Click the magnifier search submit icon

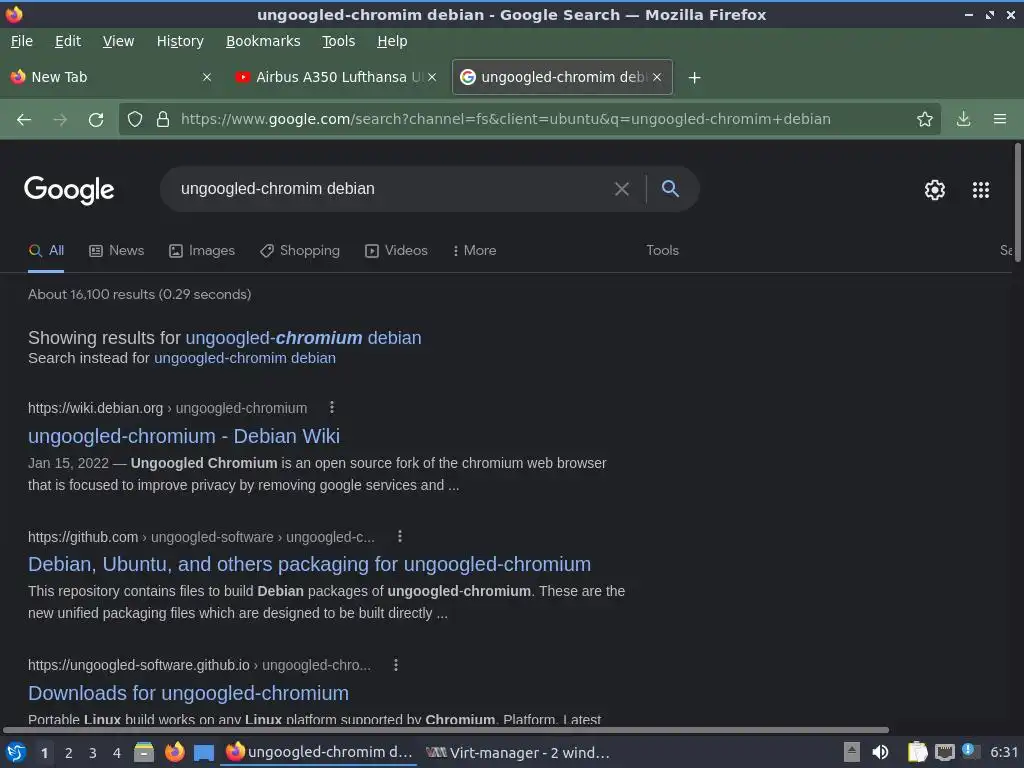670,189
